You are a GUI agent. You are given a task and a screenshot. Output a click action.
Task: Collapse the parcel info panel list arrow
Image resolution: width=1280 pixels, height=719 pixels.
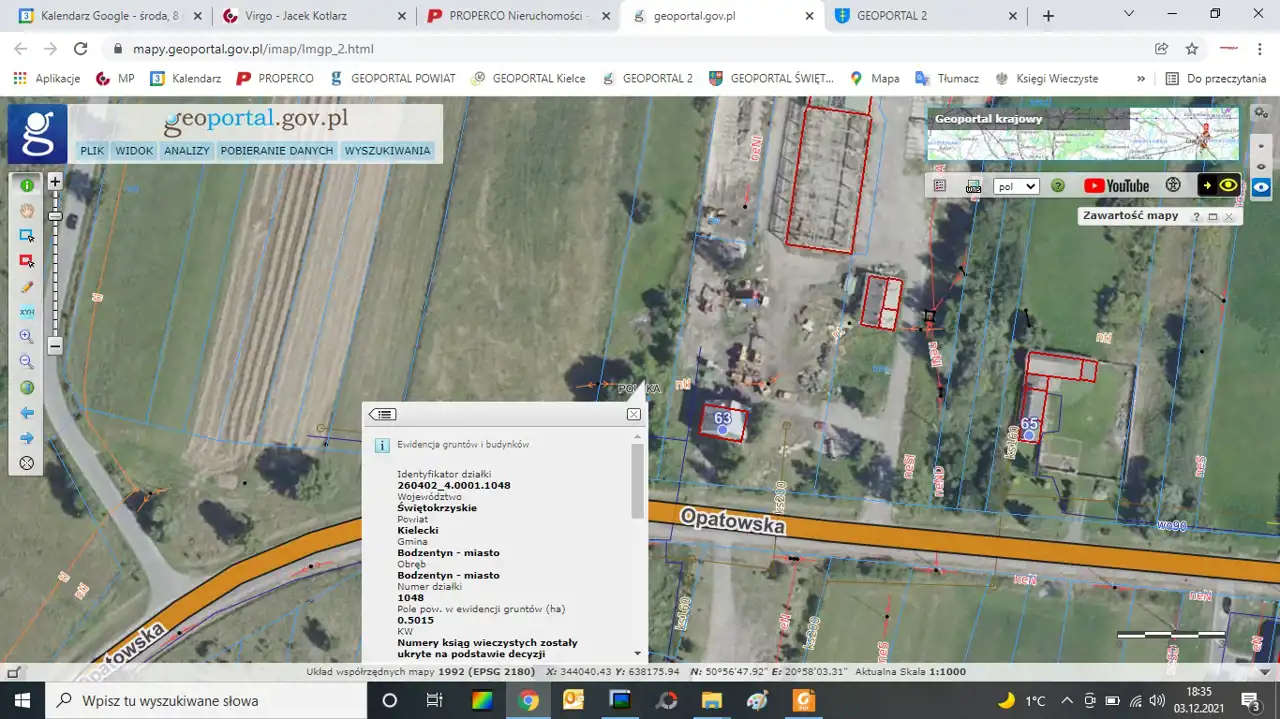[x=382, y=414]
